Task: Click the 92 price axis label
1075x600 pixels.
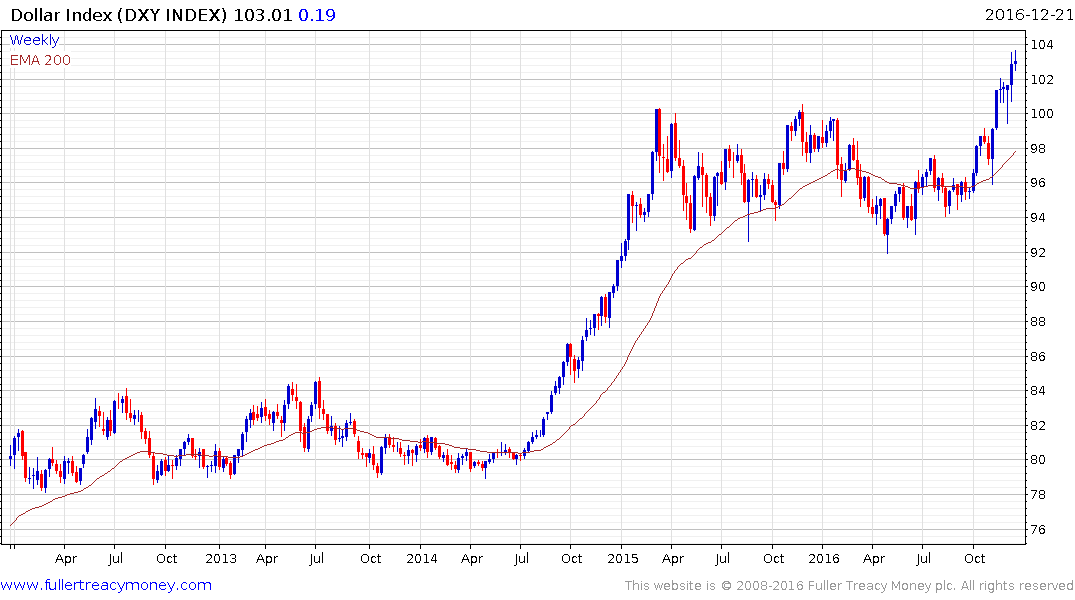Action: point(1038,252)
